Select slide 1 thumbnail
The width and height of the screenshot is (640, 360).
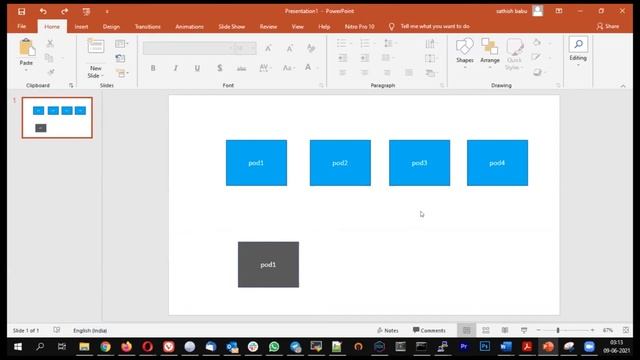pos(57,118)
